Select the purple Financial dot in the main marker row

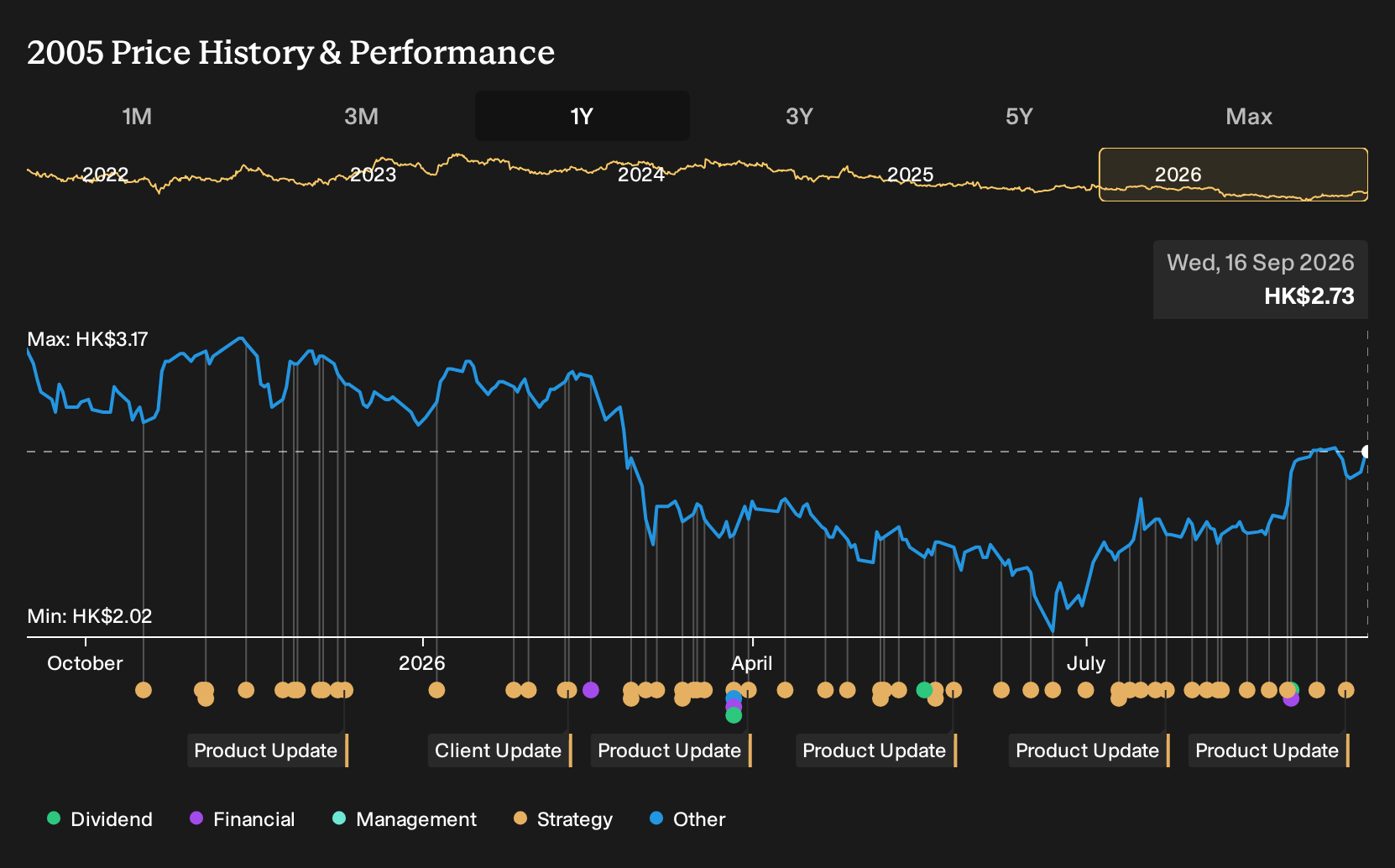pyautogui.click(x=591, y=690)
